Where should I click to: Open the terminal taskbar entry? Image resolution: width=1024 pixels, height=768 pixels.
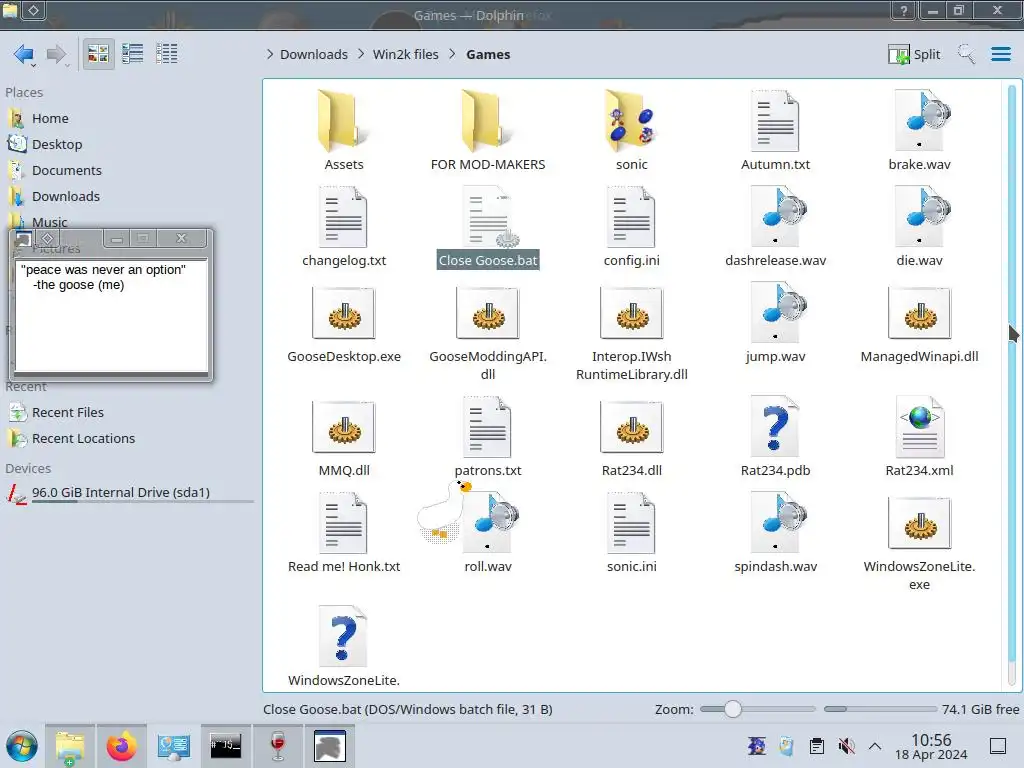click(x=225, y=746)
